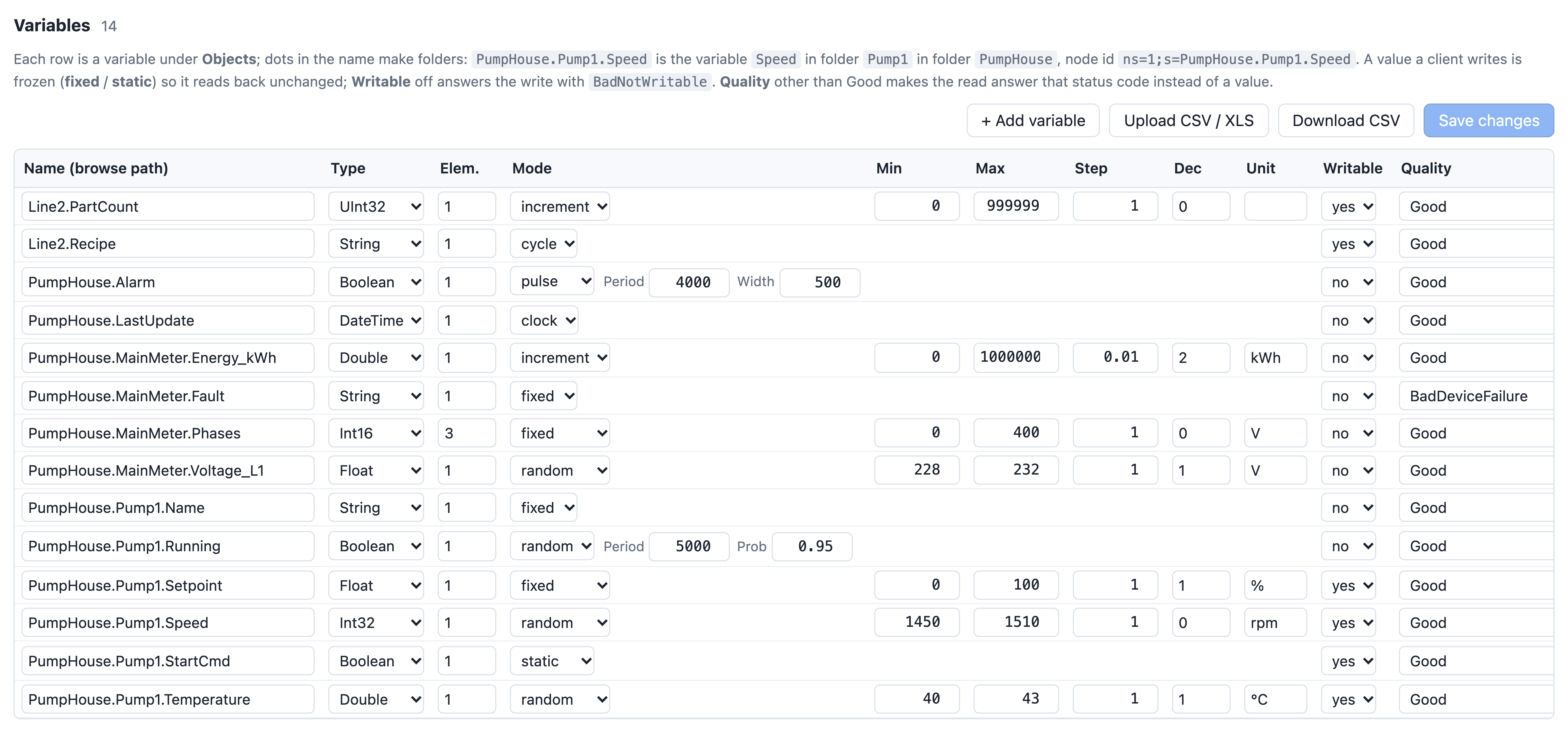The height and width of the screenshot is (732, 1568).
Task: Download the variables as CSV
Action: [x=1346, y=120]
